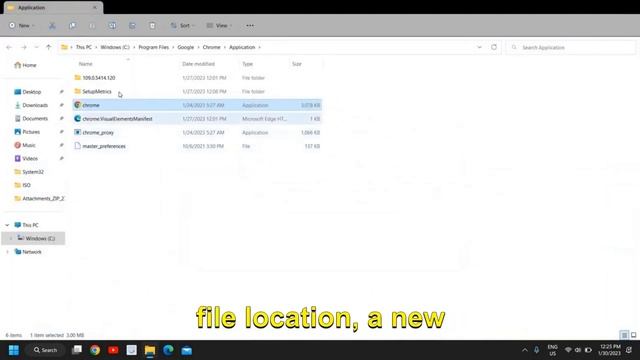Click the Application window tab
The width and height of the screenshot is (640, 360).
pos(53,8)
